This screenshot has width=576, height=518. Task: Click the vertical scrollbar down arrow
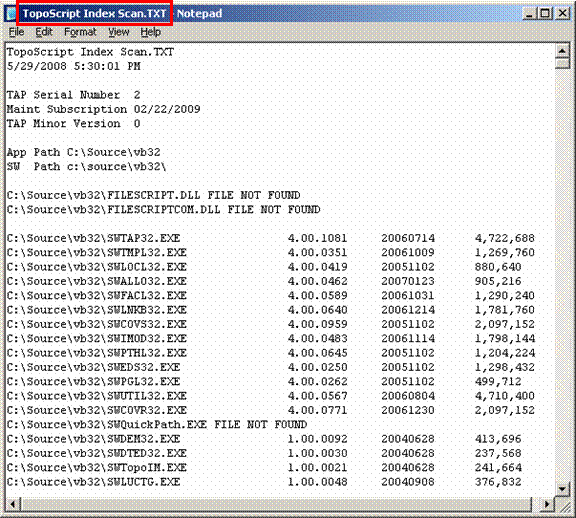tap(562, 489)
